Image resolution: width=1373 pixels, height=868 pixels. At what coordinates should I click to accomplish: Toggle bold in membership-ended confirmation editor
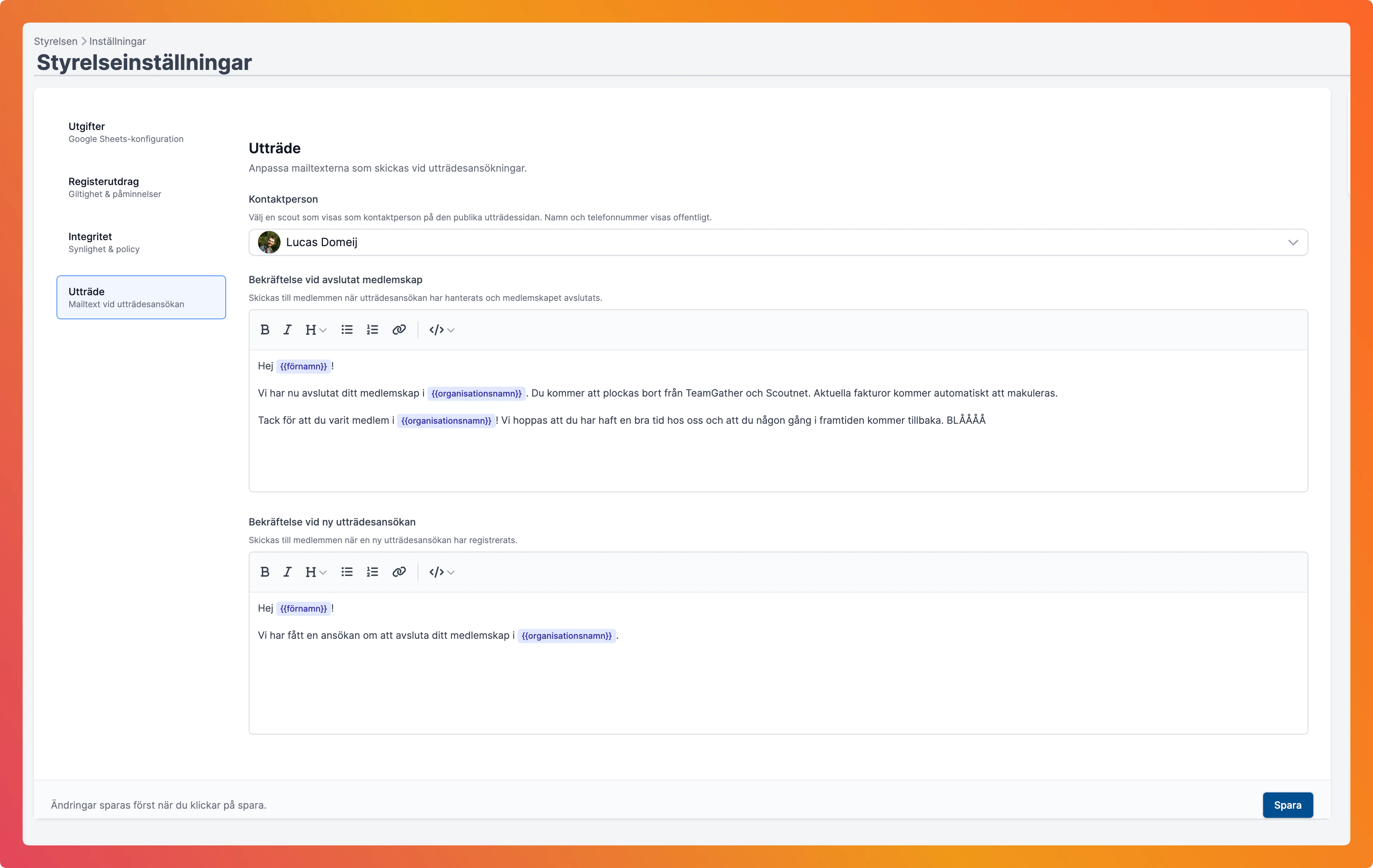tap(265, 330)
